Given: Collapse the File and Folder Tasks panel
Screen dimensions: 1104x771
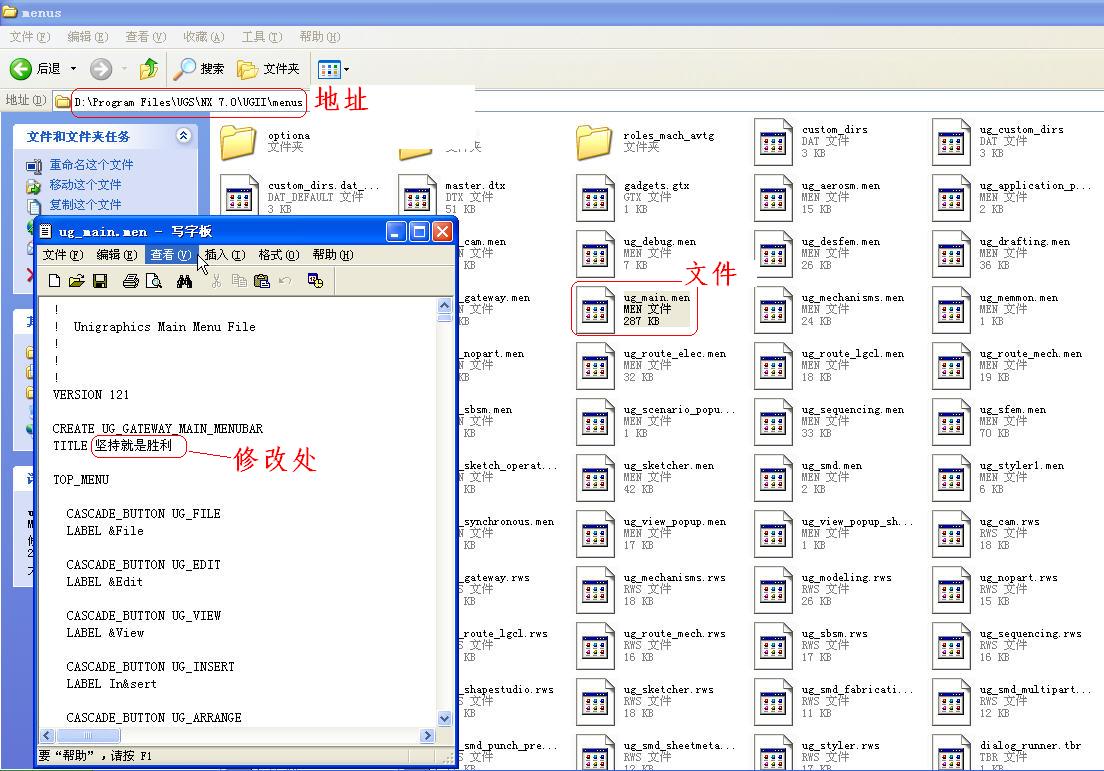Looking at the screenshot, I should 184,135.
